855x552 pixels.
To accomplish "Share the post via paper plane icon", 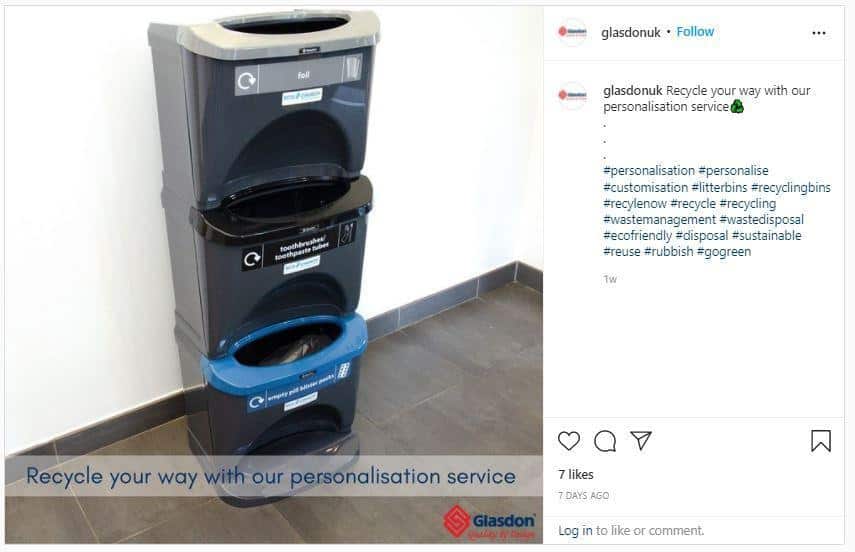I will tap(641, 440).
